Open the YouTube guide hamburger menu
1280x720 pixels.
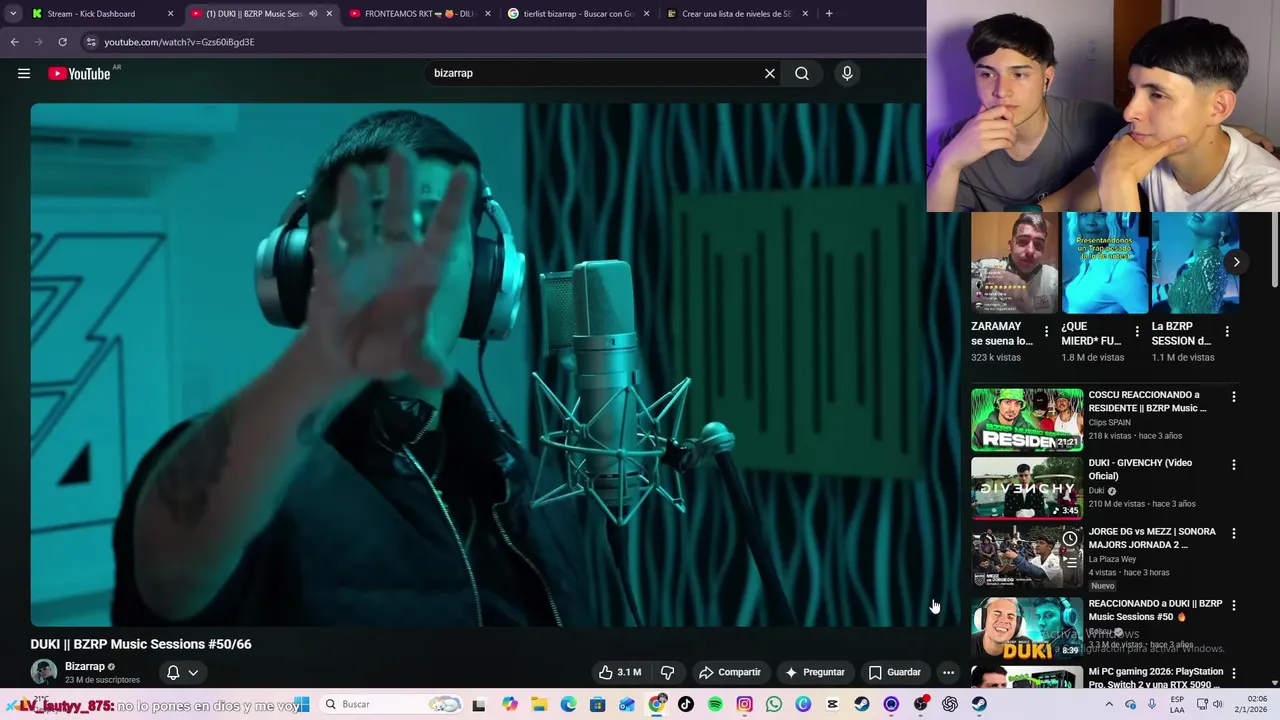pyautogui.click(x=24, y=73)
